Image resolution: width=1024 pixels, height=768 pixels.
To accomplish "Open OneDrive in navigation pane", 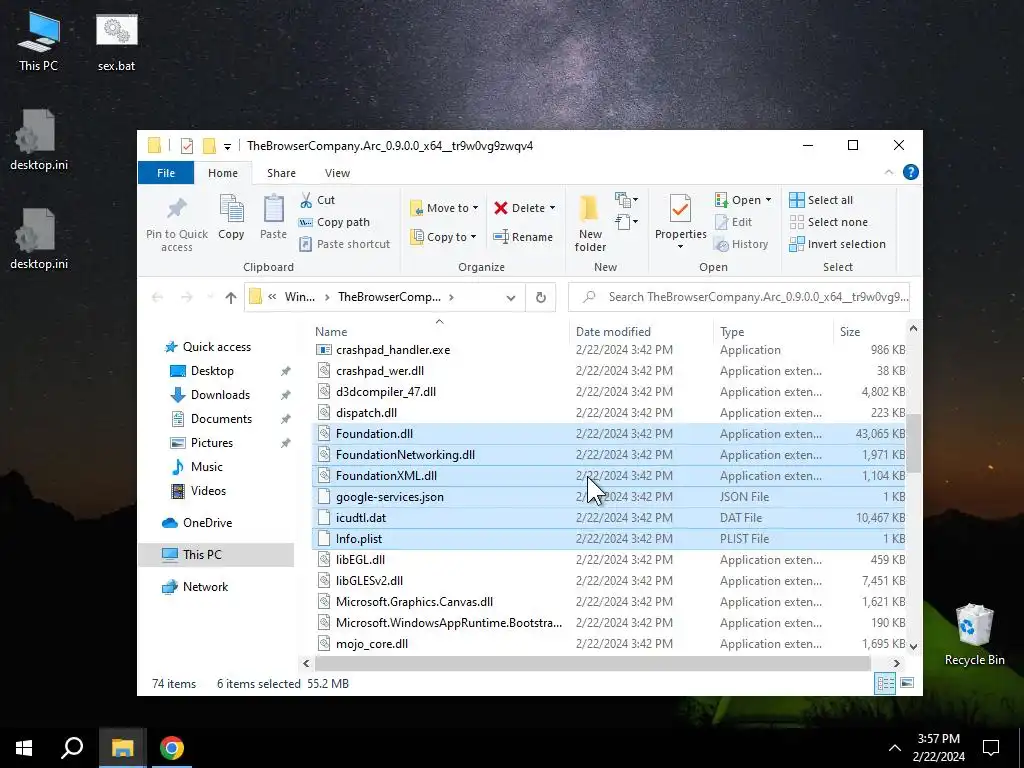I will [207, 522].
